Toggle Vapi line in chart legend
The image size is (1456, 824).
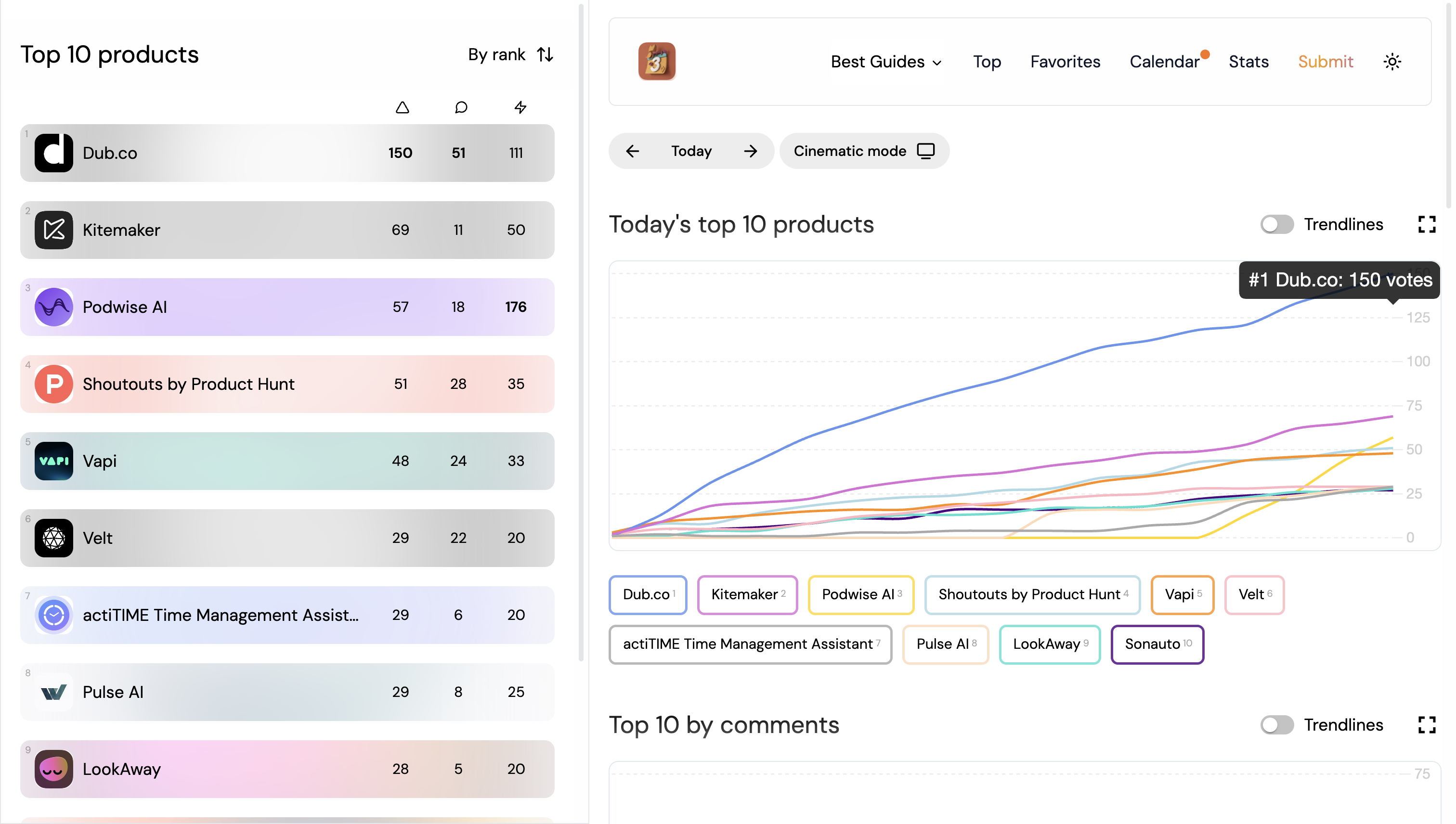coord(1182,594)
